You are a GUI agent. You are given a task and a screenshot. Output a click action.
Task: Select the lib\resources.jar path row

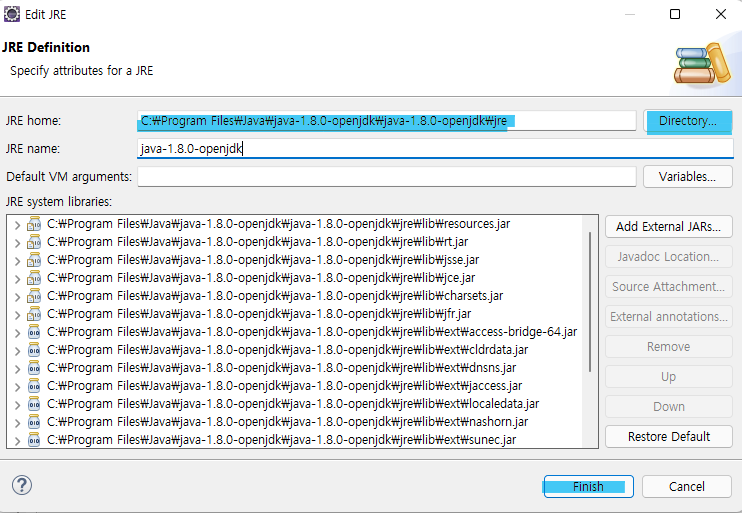coord(278,224)
